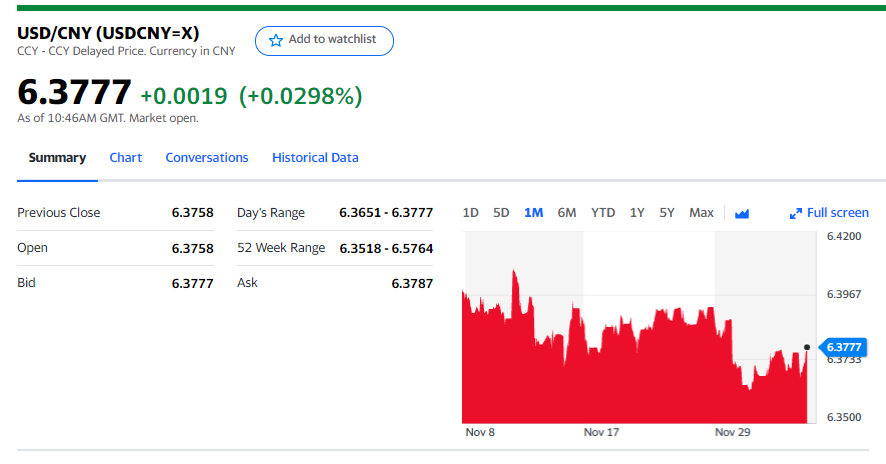886x464 pixels.
Task: Add USD/CNY to watchlist
Action: tap(324, 40)
